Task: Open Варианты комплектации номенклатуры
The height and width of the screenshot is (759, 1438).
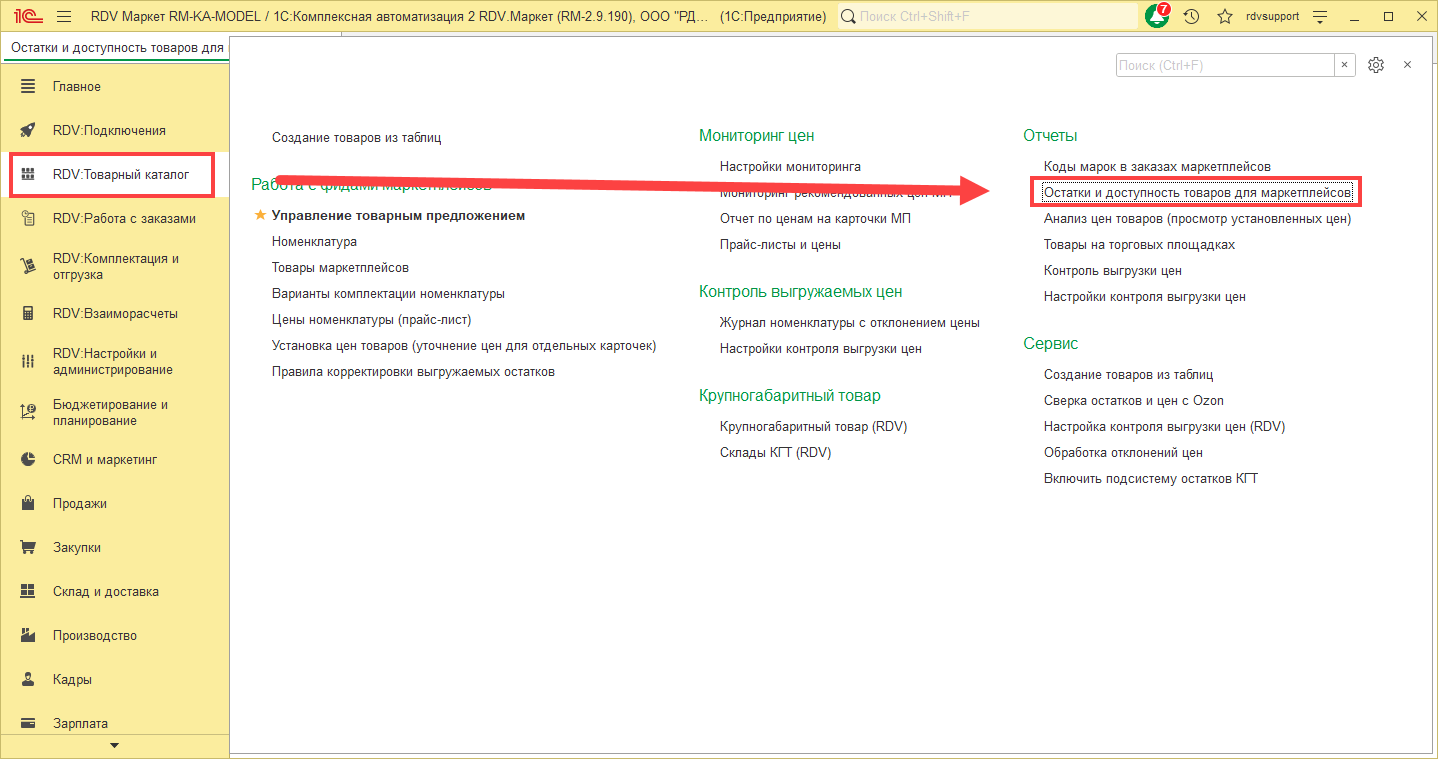Action: click(x=388, y=293)
